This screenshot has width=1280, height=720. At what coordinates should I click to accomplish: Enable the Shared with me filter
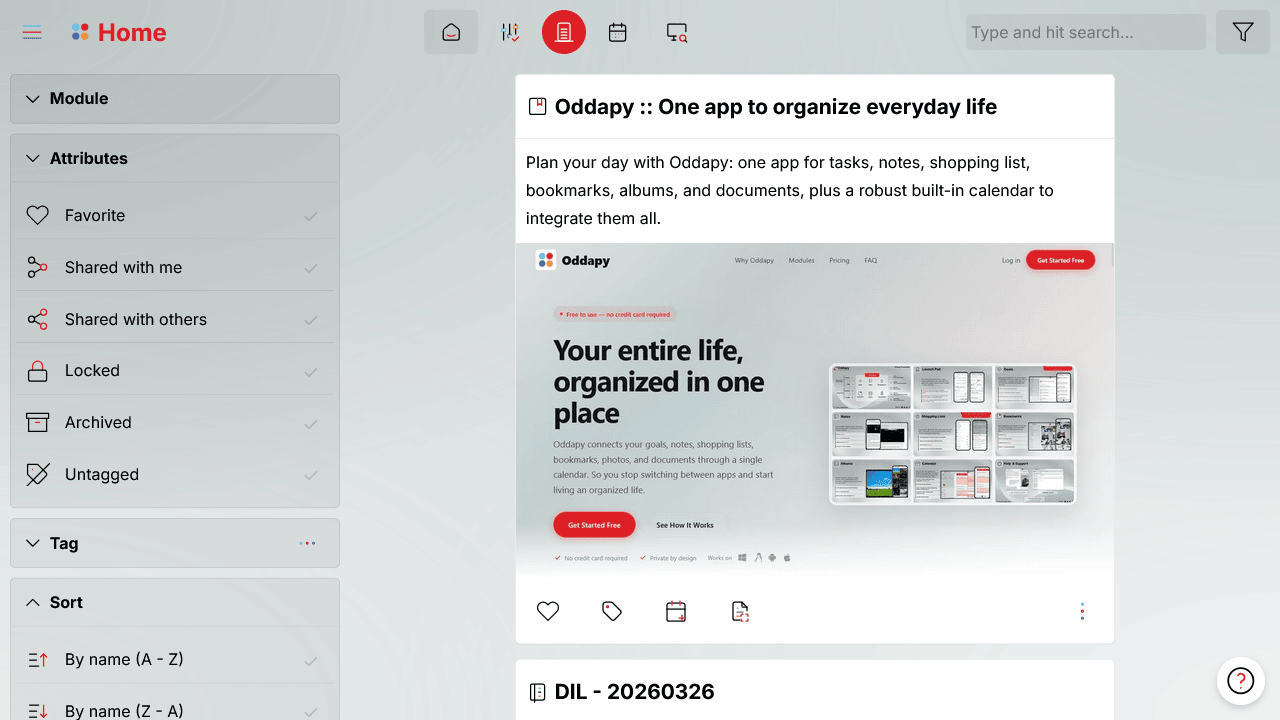(x=175, y=267)
